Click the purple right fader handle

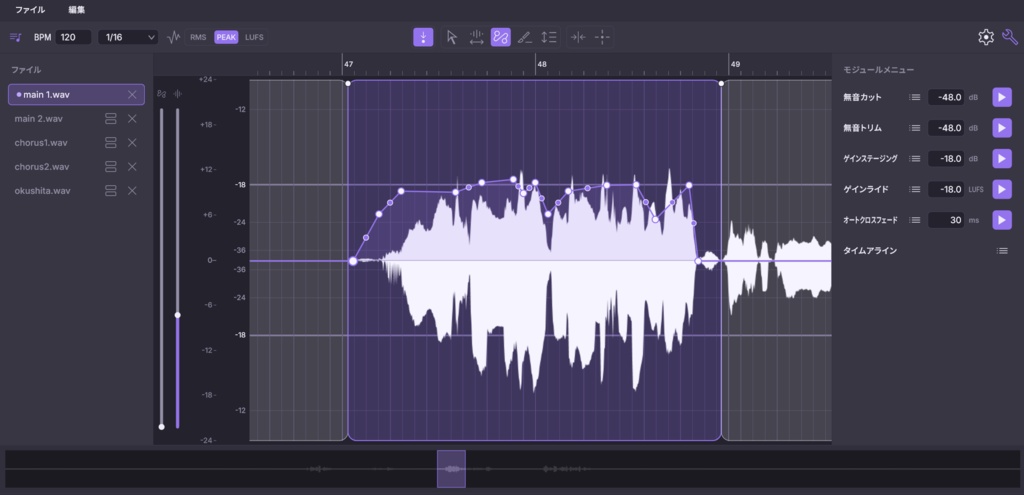(x=177, y=315)
